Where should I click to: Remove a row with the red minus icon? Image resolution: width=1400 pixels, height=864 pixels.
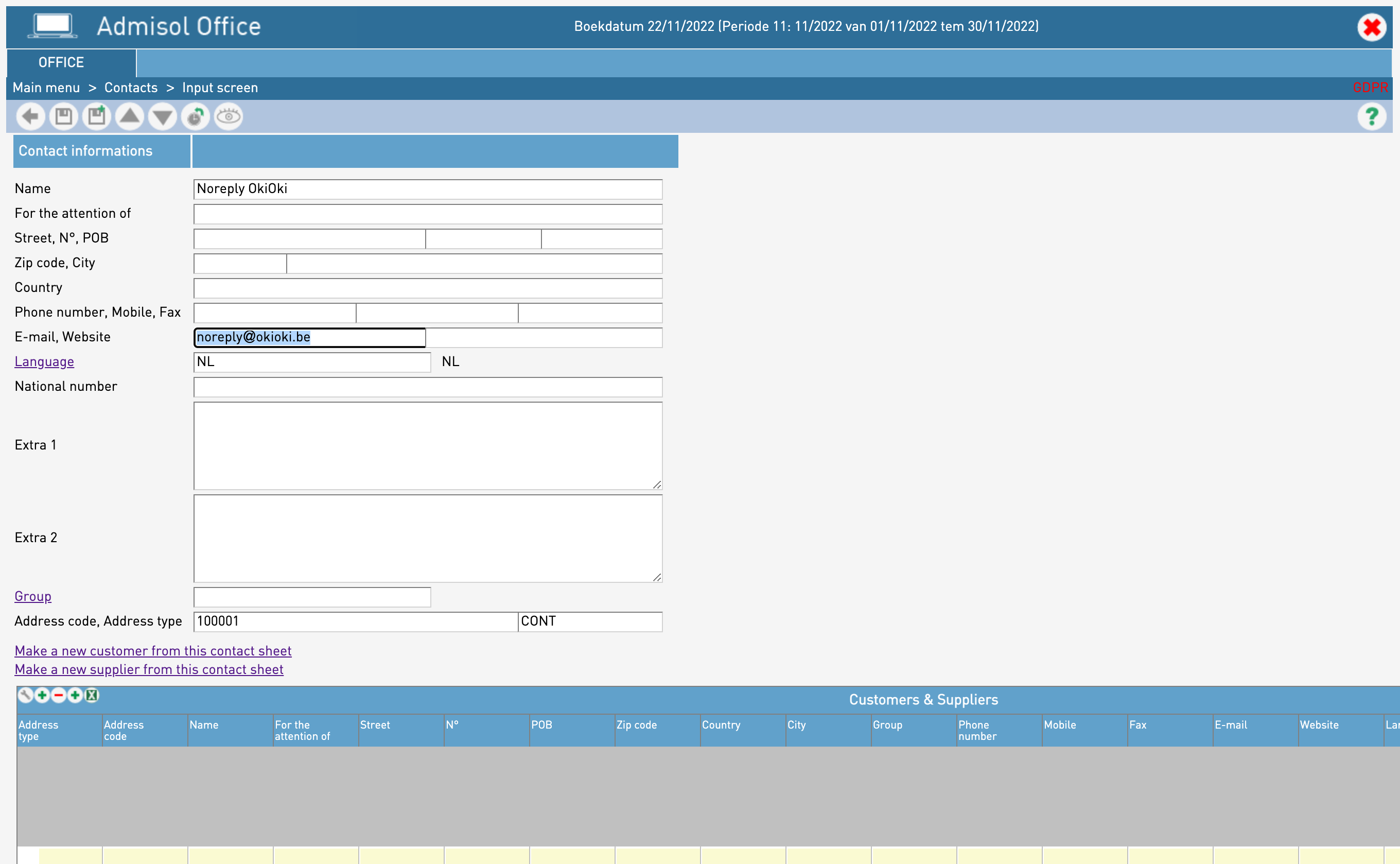pyautogui.click(x=59, y=696)
